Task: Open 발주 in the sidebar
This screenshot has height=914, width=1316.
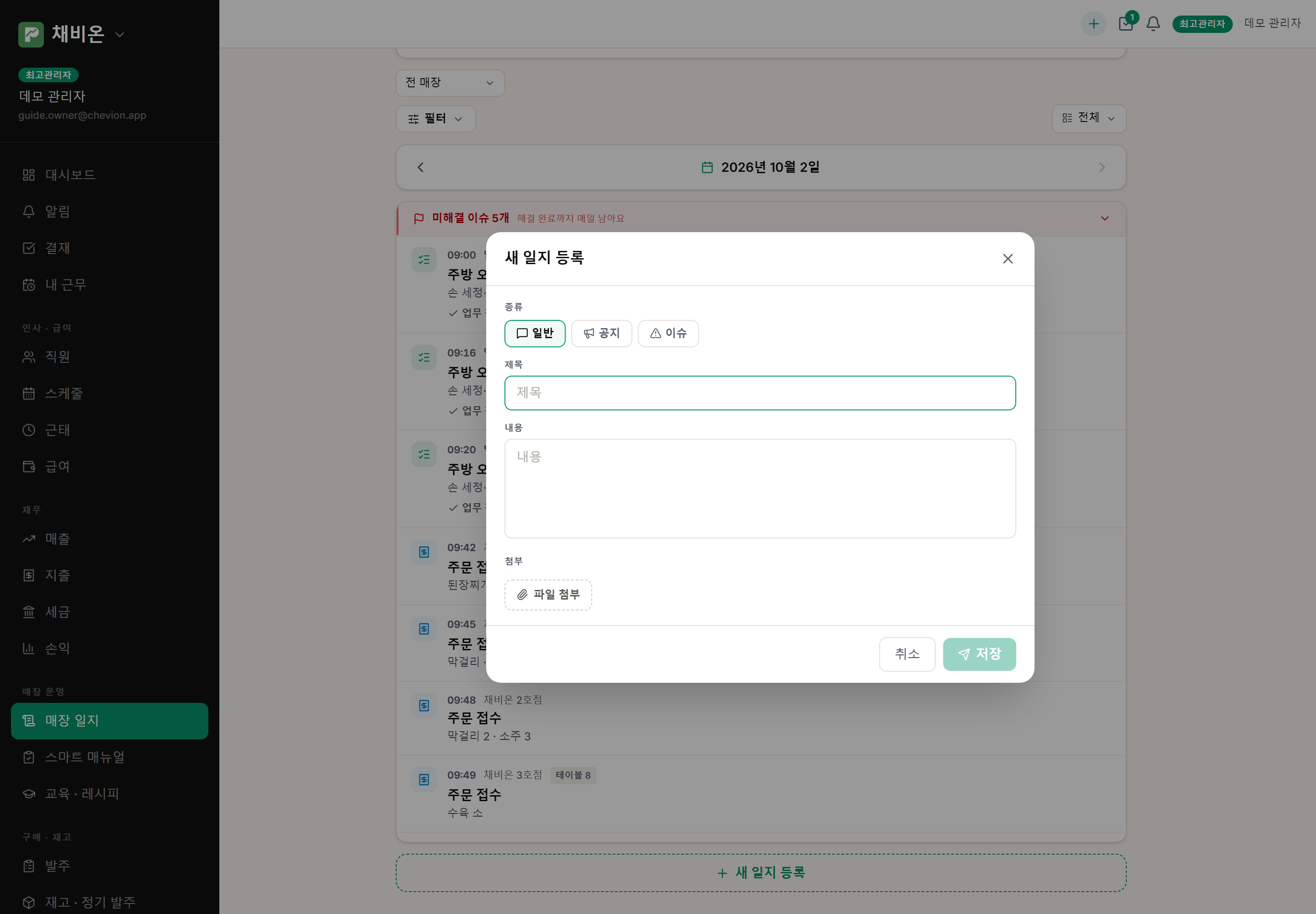Action: coord(109,866)
